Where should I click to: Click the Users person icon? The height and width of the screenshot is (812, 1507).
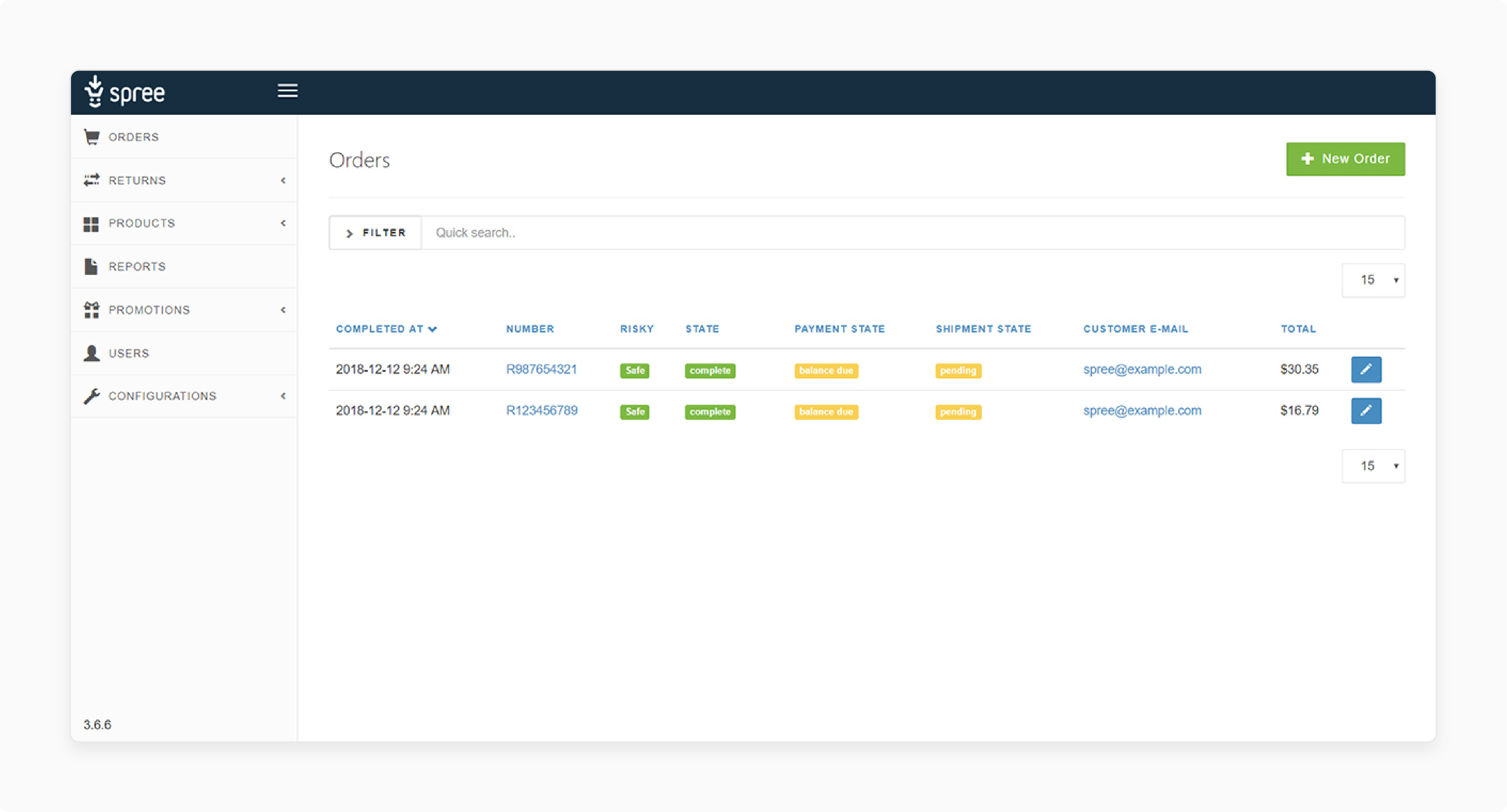pyautogui.click(x=92, y=353)
